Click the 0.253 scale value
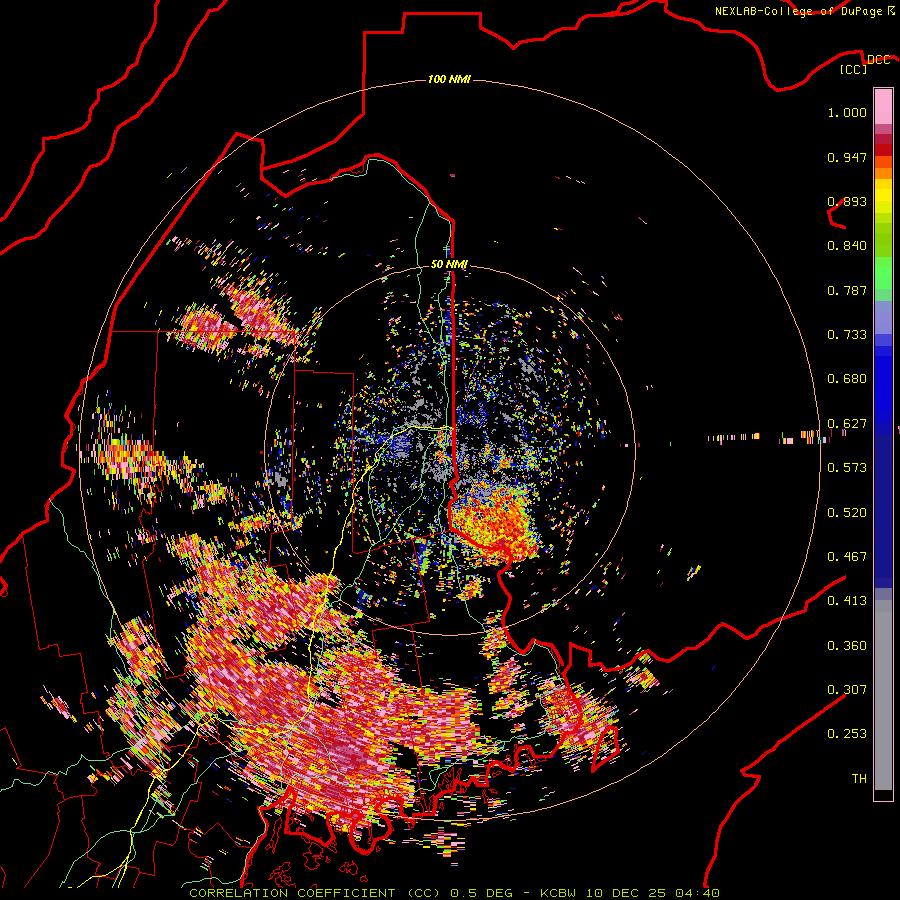The width and height of the screenshot is (900, 900). [847, 734]
